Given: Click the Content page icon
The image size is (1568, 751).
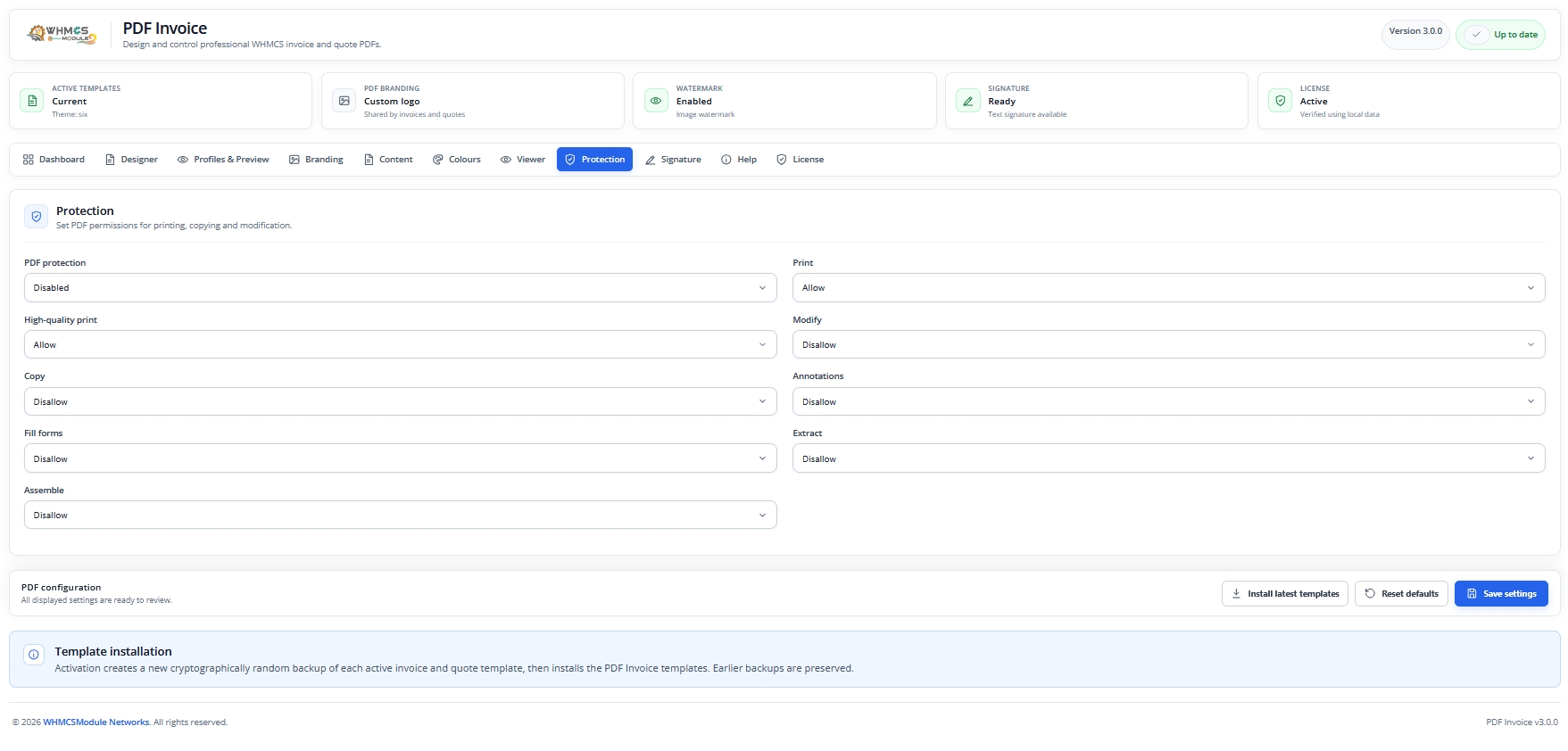Looking at the screenshot, I should (369, 160).
